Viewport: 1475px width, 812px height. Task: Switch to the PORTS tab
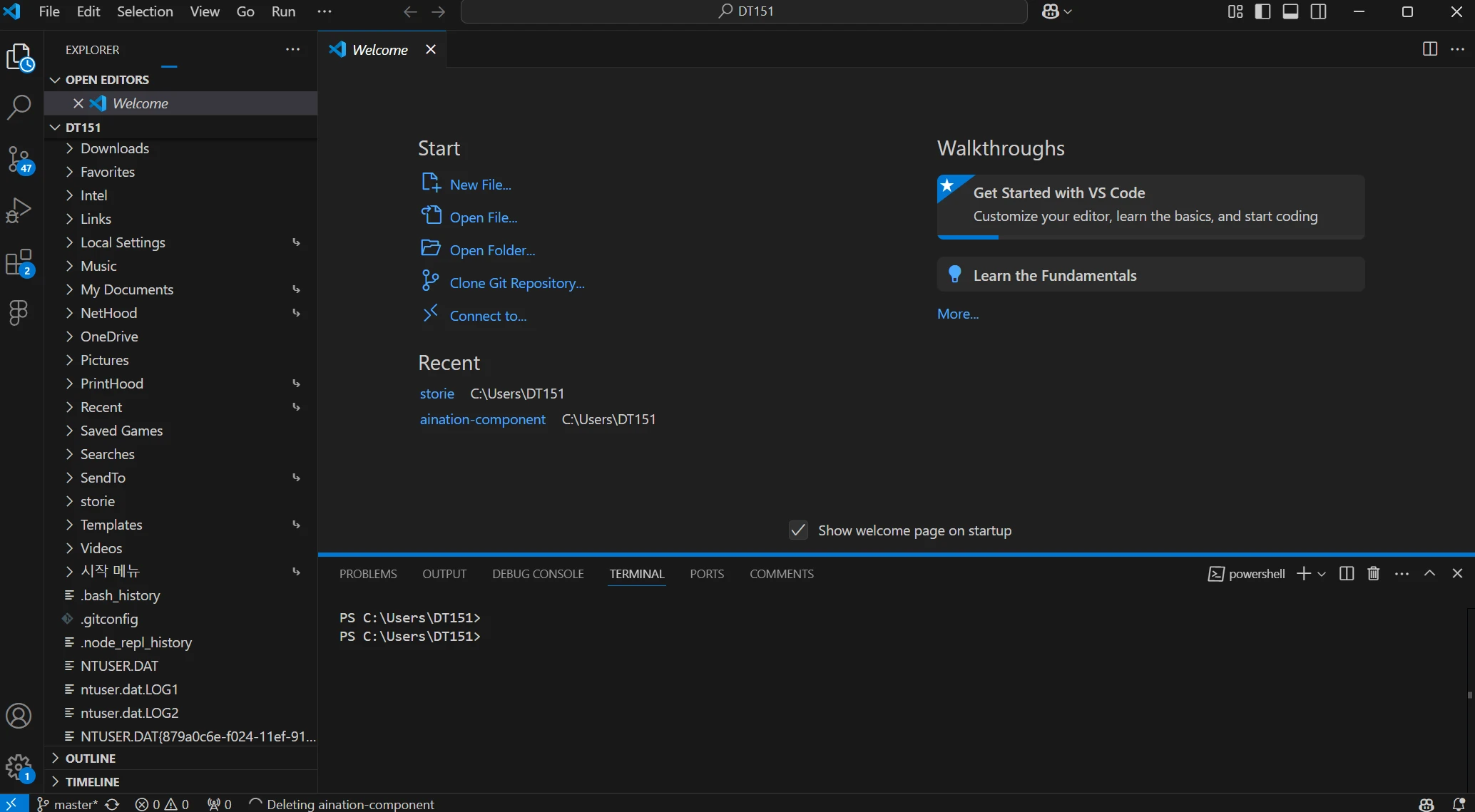click(x=707, y=574)
